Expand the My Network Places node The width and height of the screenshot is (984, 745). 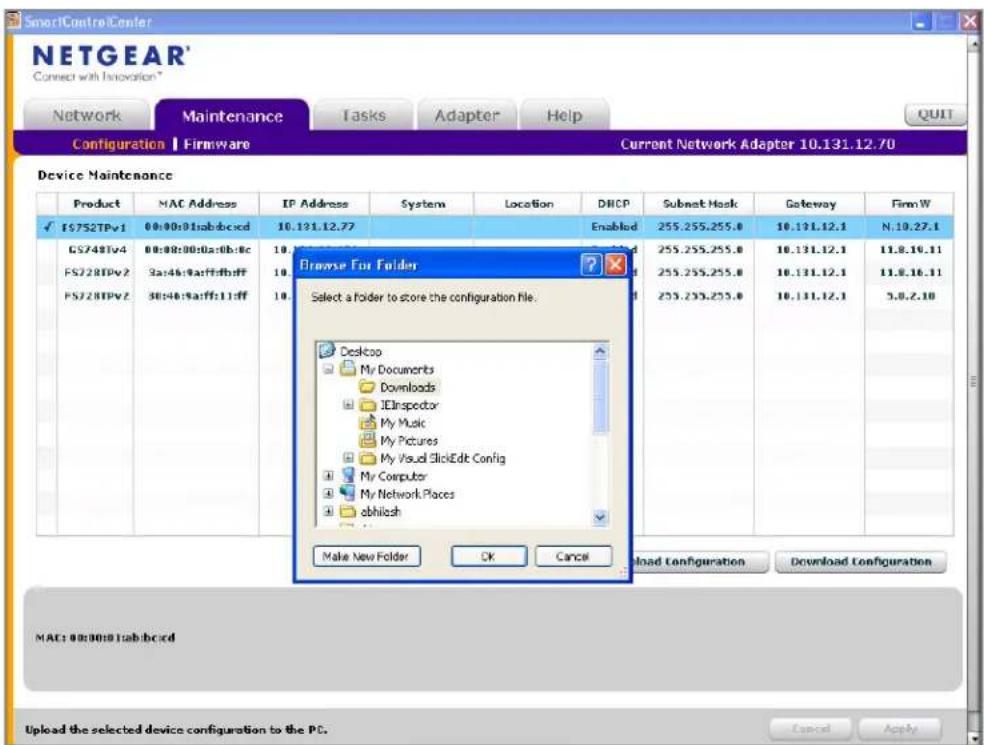tap(328, 493)
